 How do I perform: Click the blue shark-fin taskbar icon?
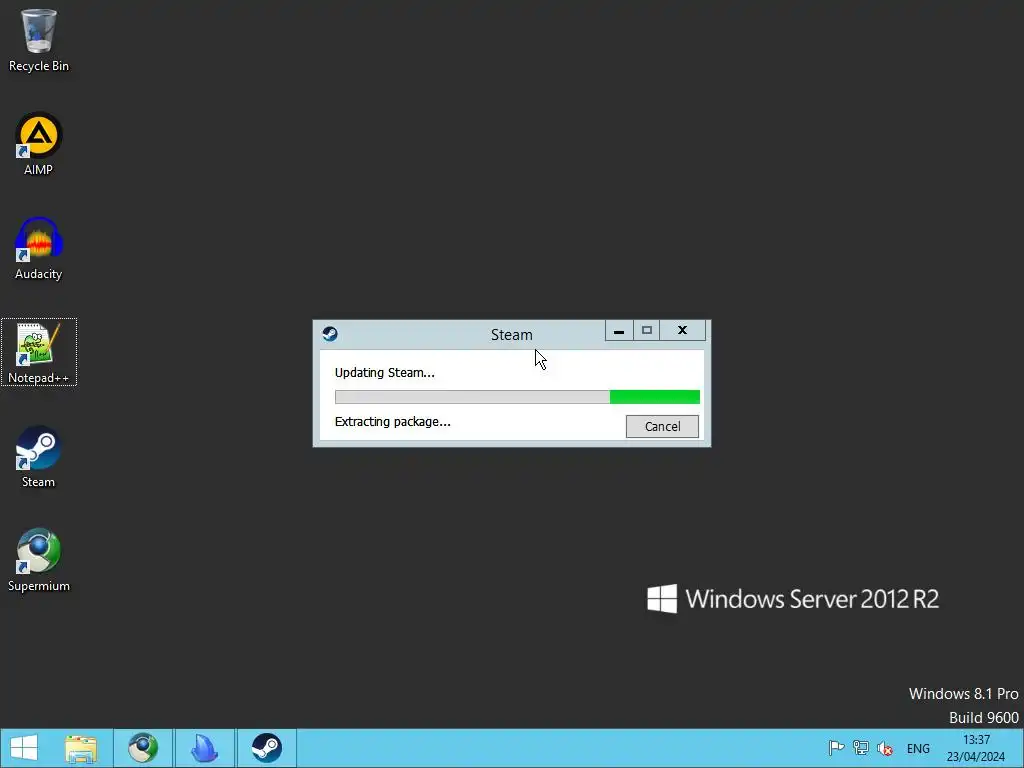pyautogui.click(x=204, y=748)
